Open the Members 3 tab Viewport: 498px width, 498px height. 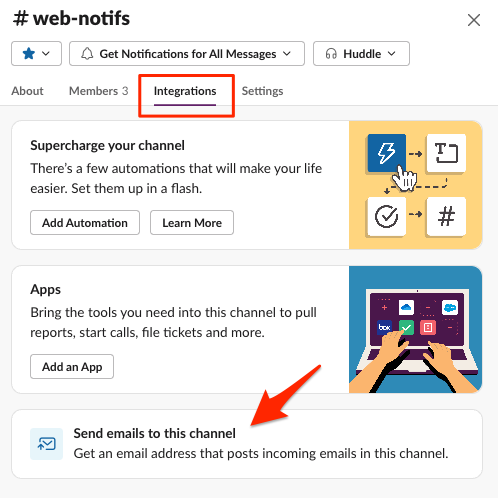[x=99, y=91]
